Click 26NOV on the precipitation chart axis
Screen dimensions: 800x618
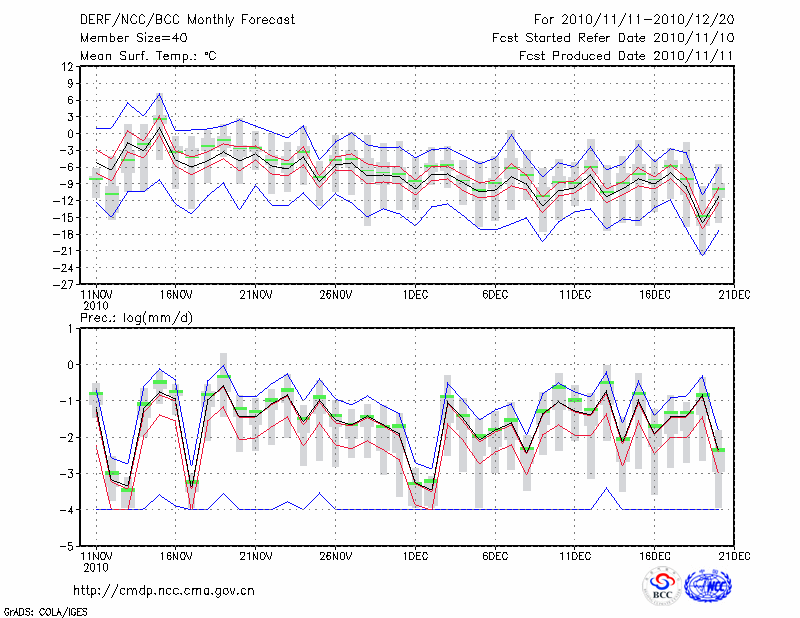click(x=335, y=555)
